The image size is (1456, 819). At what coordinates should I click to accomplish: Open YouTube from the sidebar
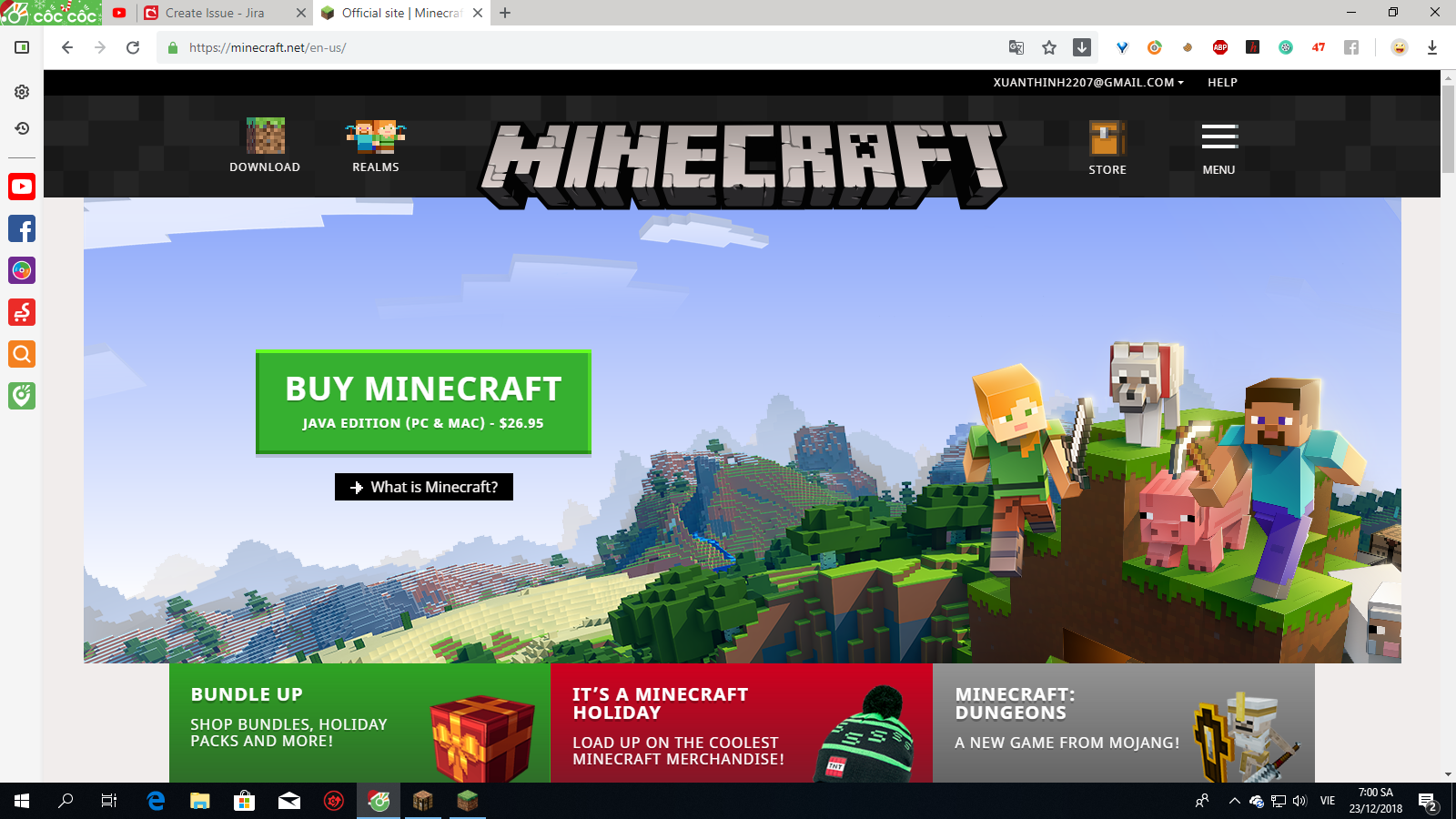[22, 187]
